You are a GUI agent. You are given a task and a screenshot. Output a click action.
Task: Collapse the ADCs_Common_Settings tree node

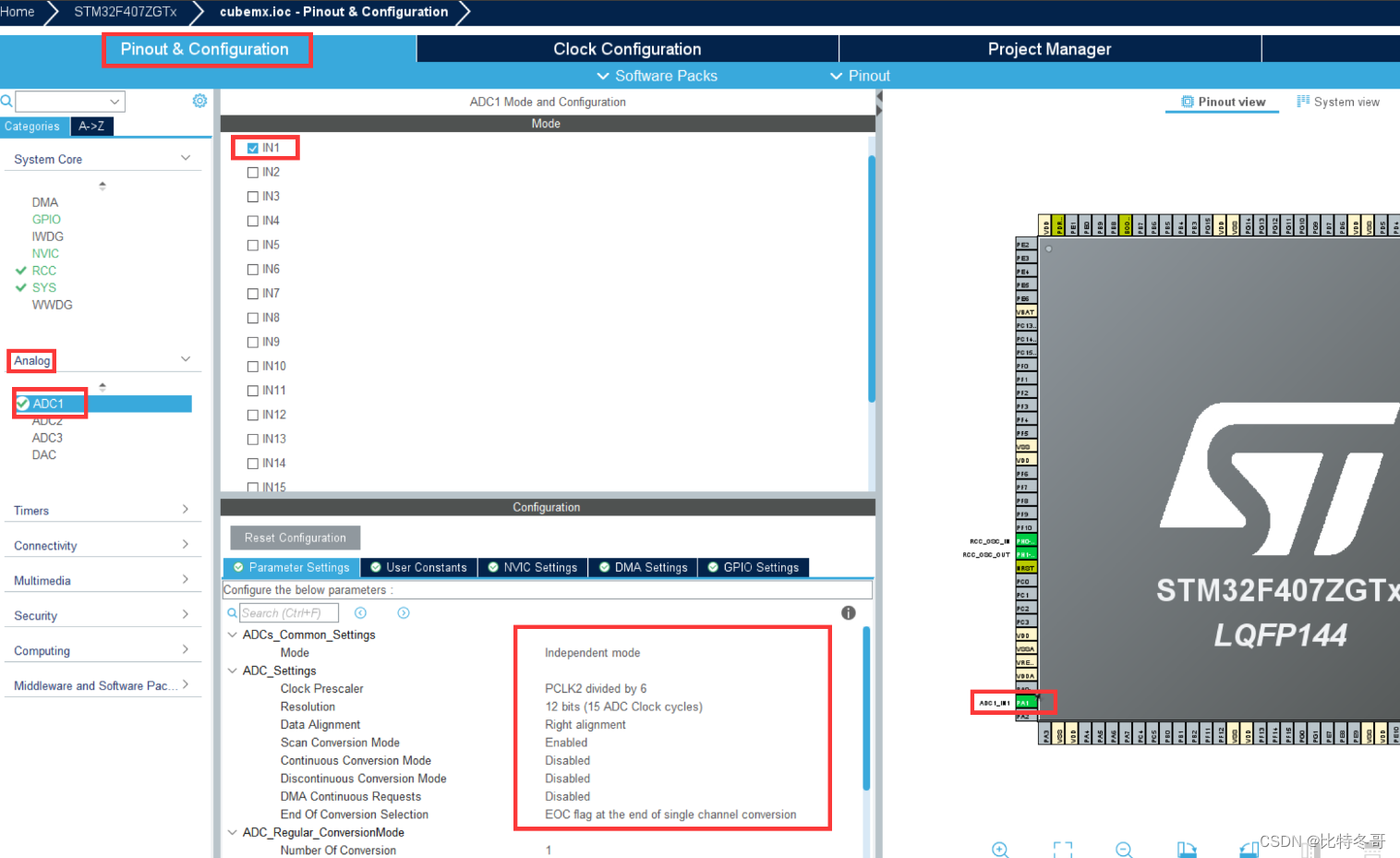(x=232, y=634)
